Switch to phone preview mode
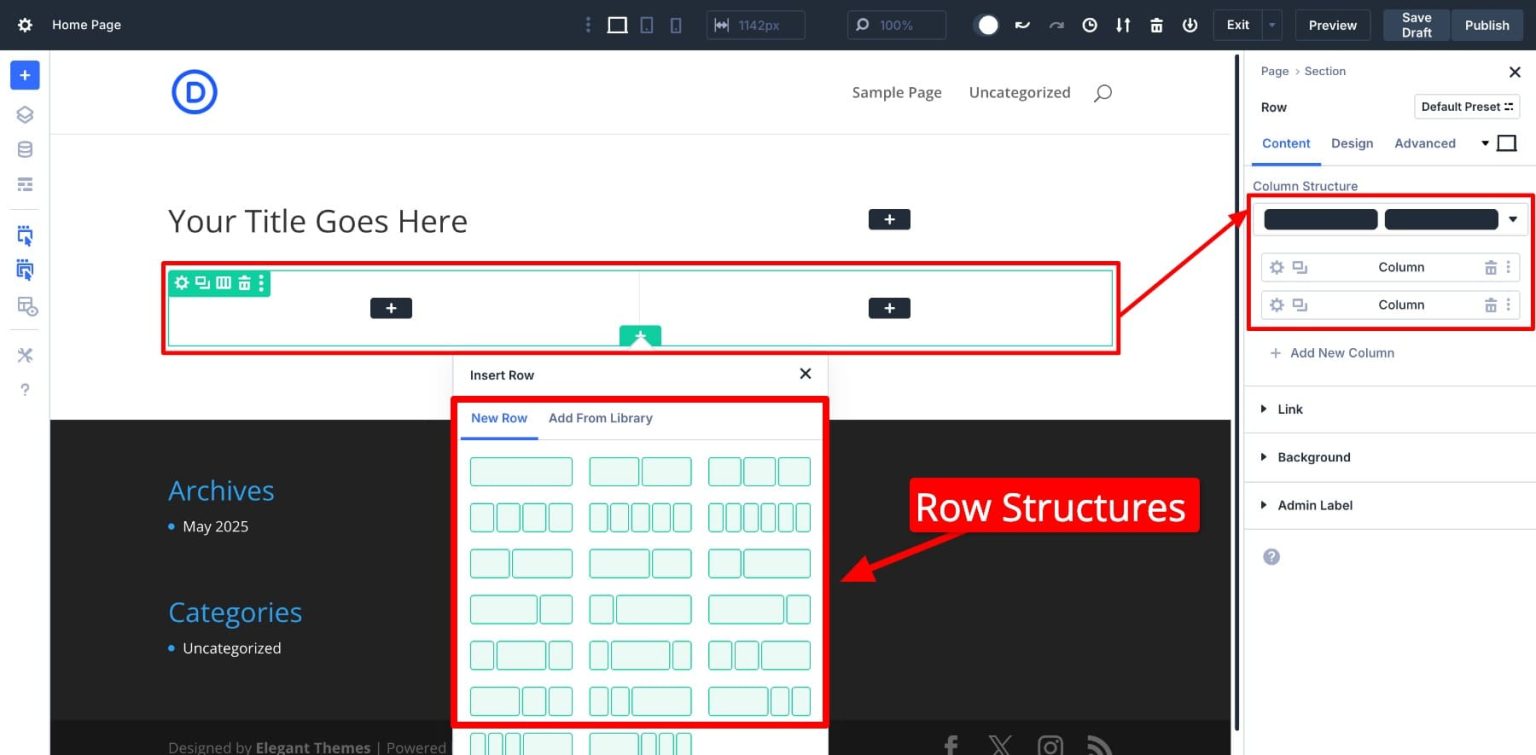 click(x=676, y=24)
